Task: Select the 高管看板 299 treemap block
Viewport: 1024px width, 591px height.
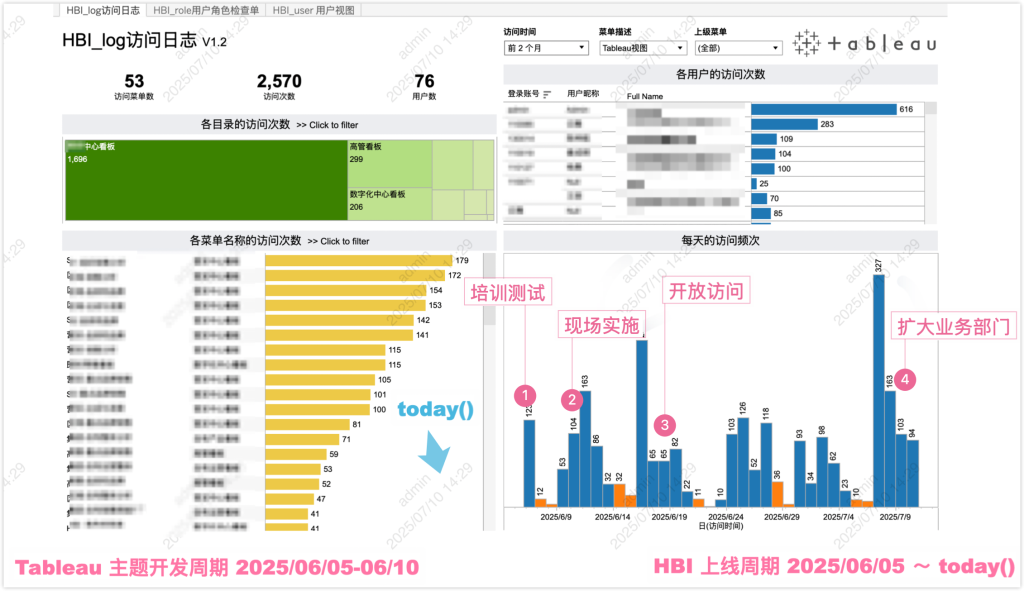Action: tap(390, 163)
